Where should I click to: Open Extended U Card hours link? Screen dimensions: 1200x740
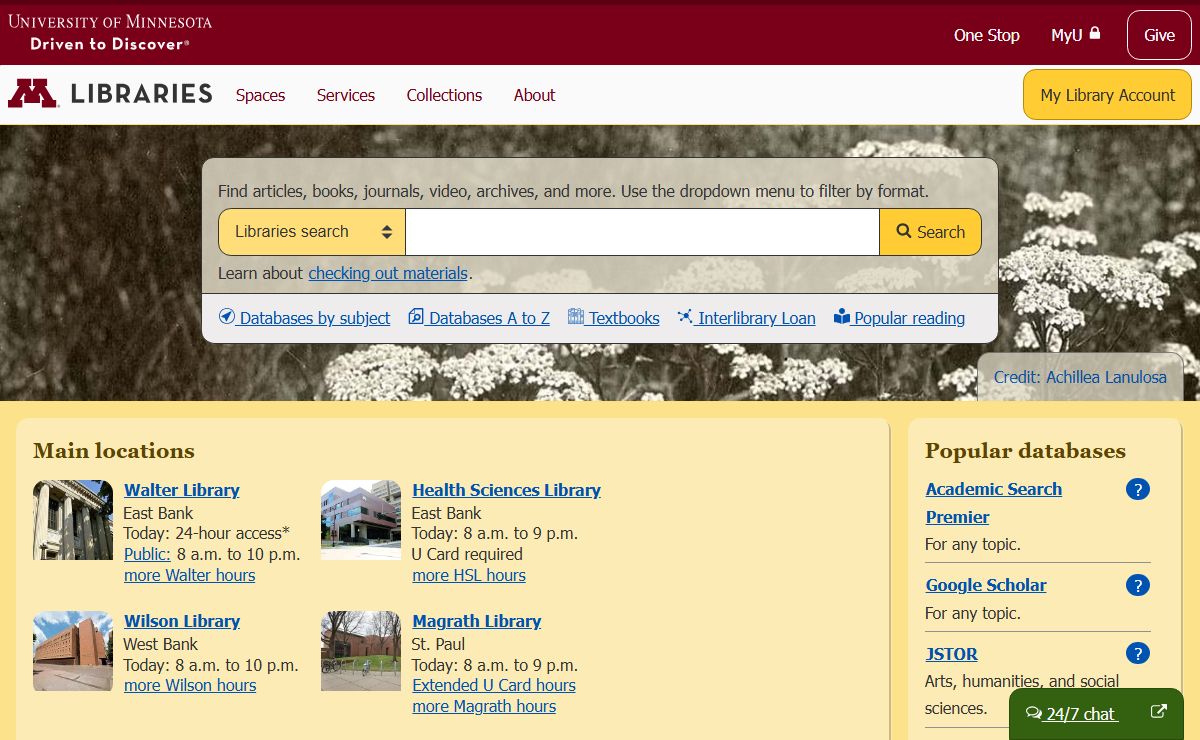494,685
